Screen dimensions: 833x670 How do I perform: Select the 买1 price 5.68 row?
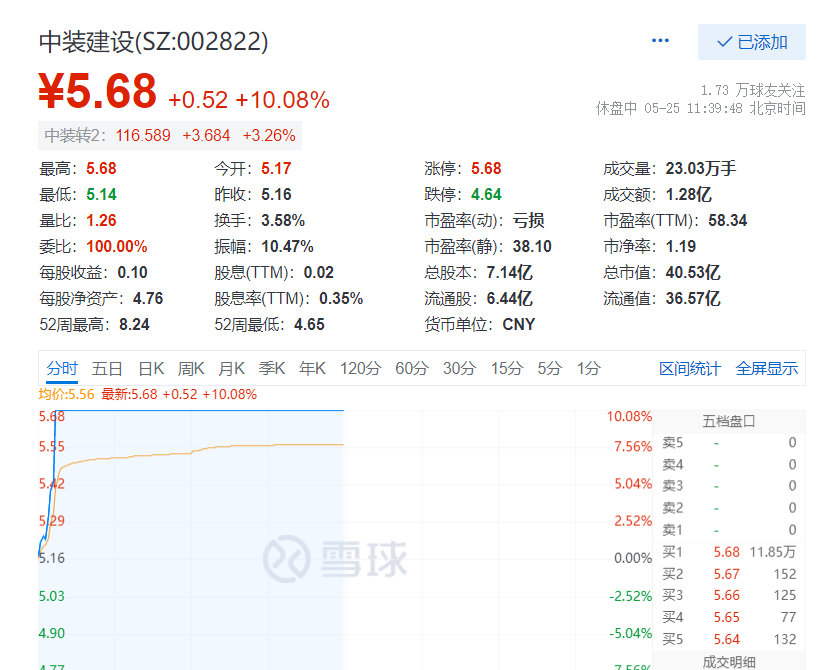point(729,552)
